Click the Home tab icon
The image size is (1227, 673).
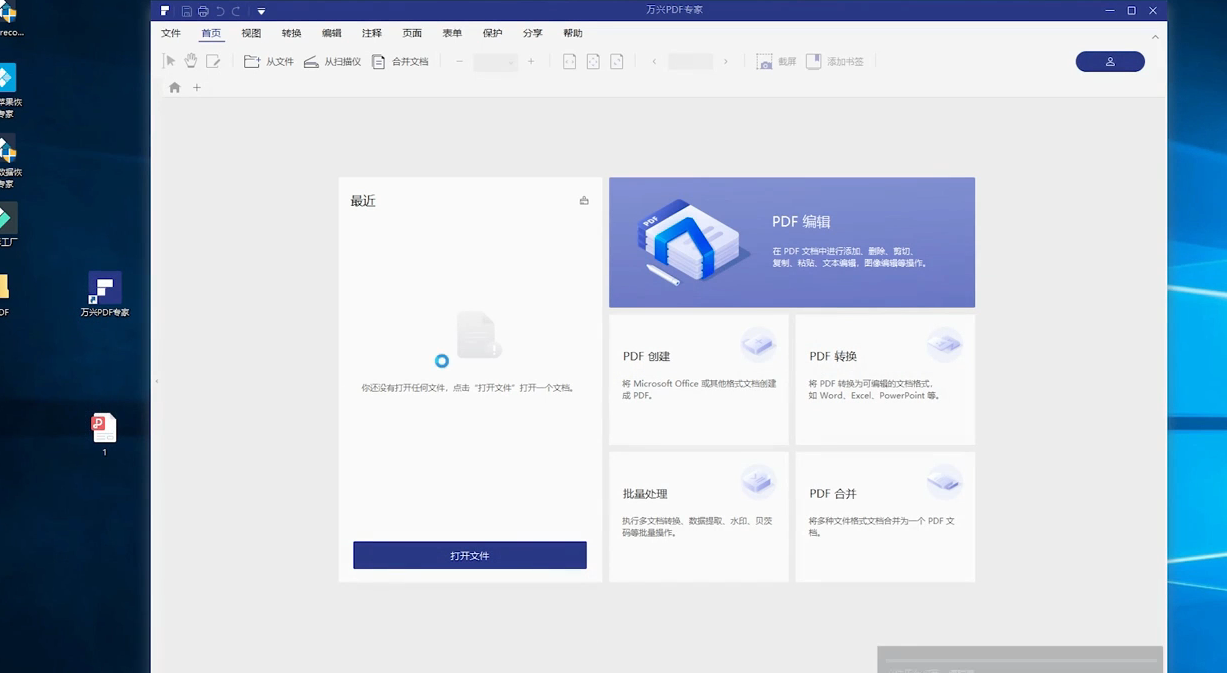pos(175,88)
